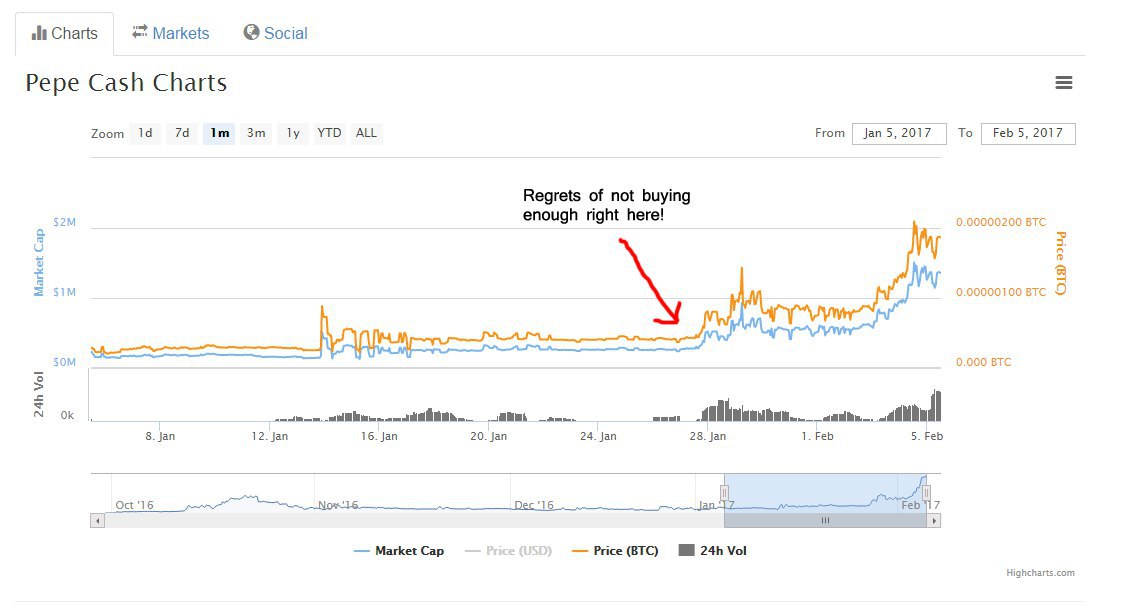Viewport: 1122px width, 608px height.
Task: Set zoom range to 7d
Action: click(x=182, y=133)
